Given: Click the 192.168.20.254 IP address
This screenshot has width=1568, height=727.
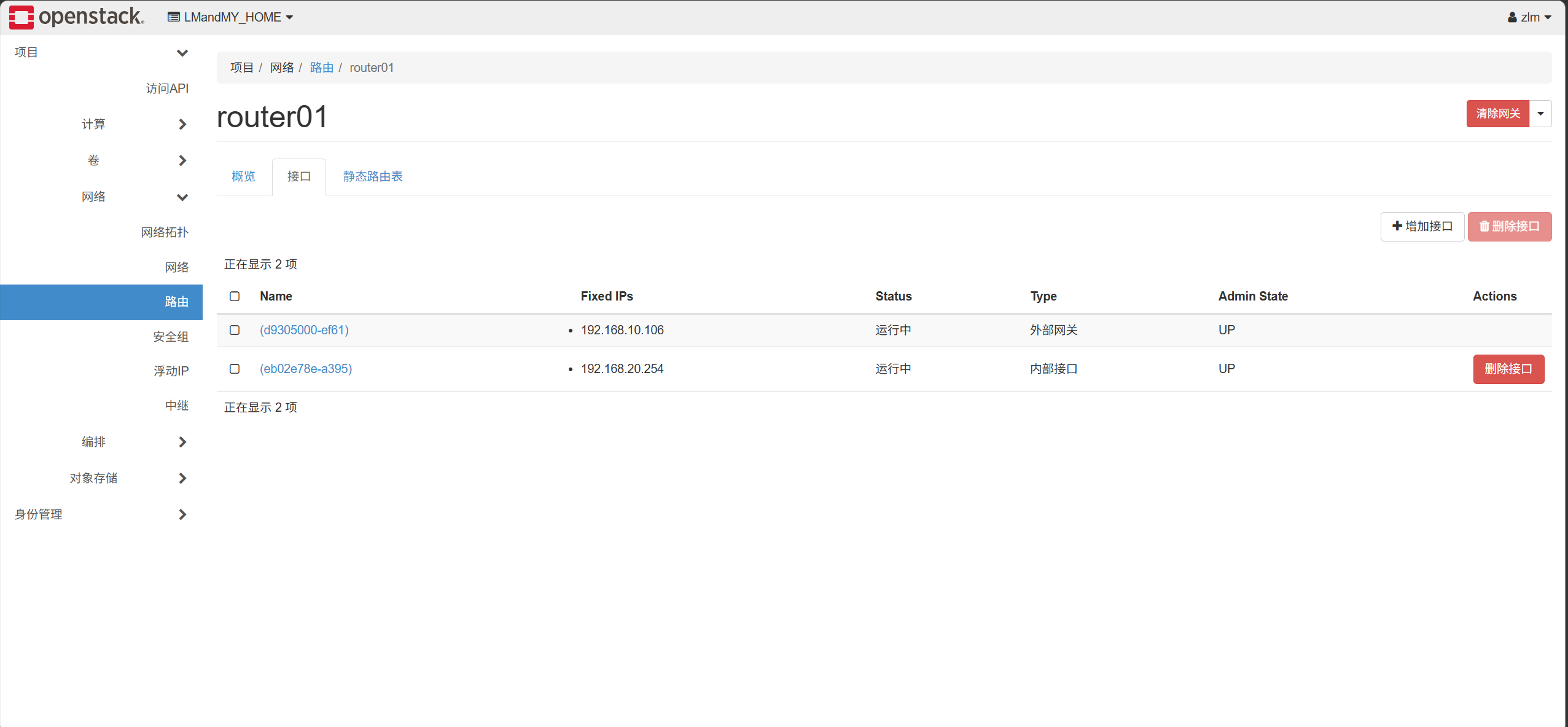Looking at the screenshot, I should [622, 369].
